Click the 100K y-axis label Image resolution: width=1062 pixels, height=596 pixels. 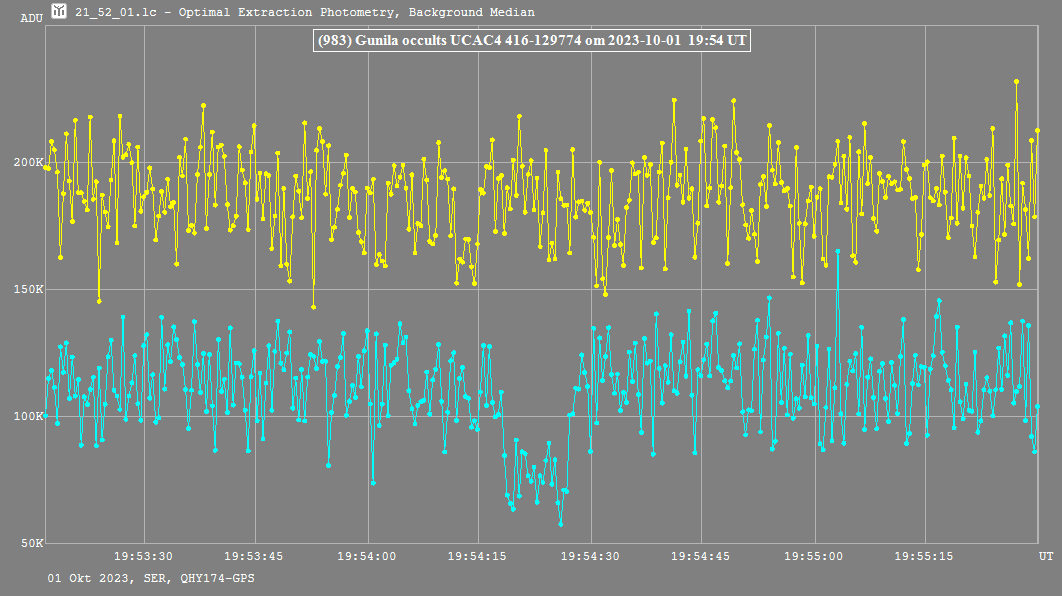27,416
